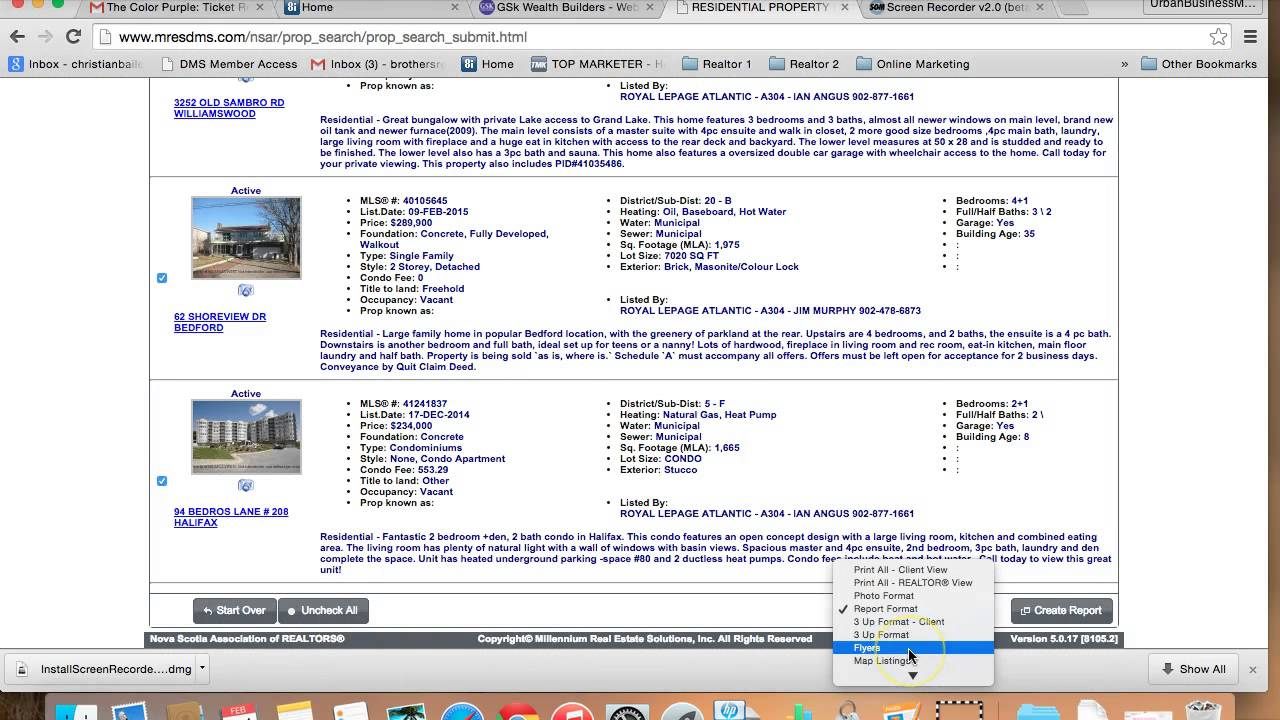Reload the current page
1280x720 pixels.
click(x=73, y=37)
